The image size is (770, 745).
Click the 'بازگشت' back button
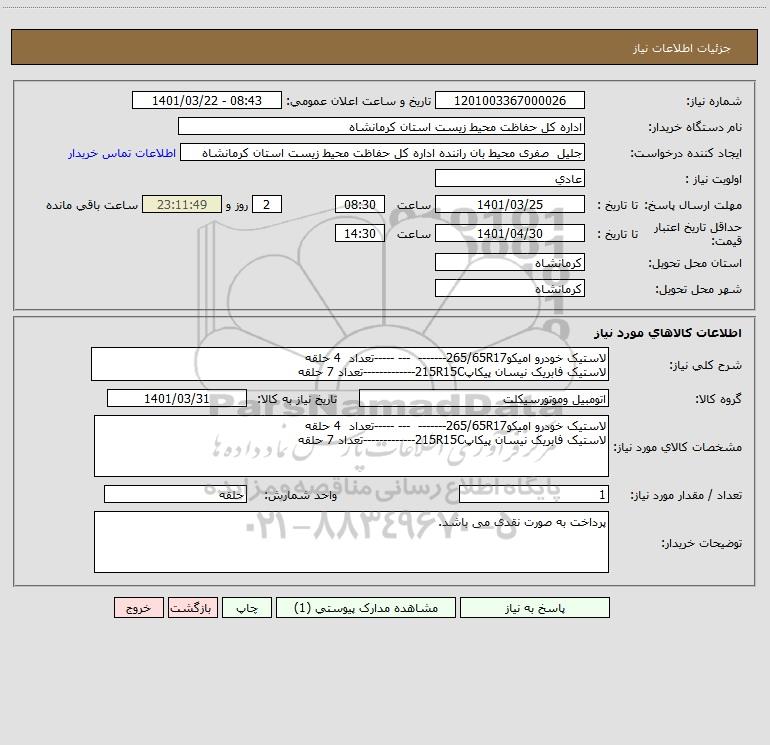[x=192, y=607]
